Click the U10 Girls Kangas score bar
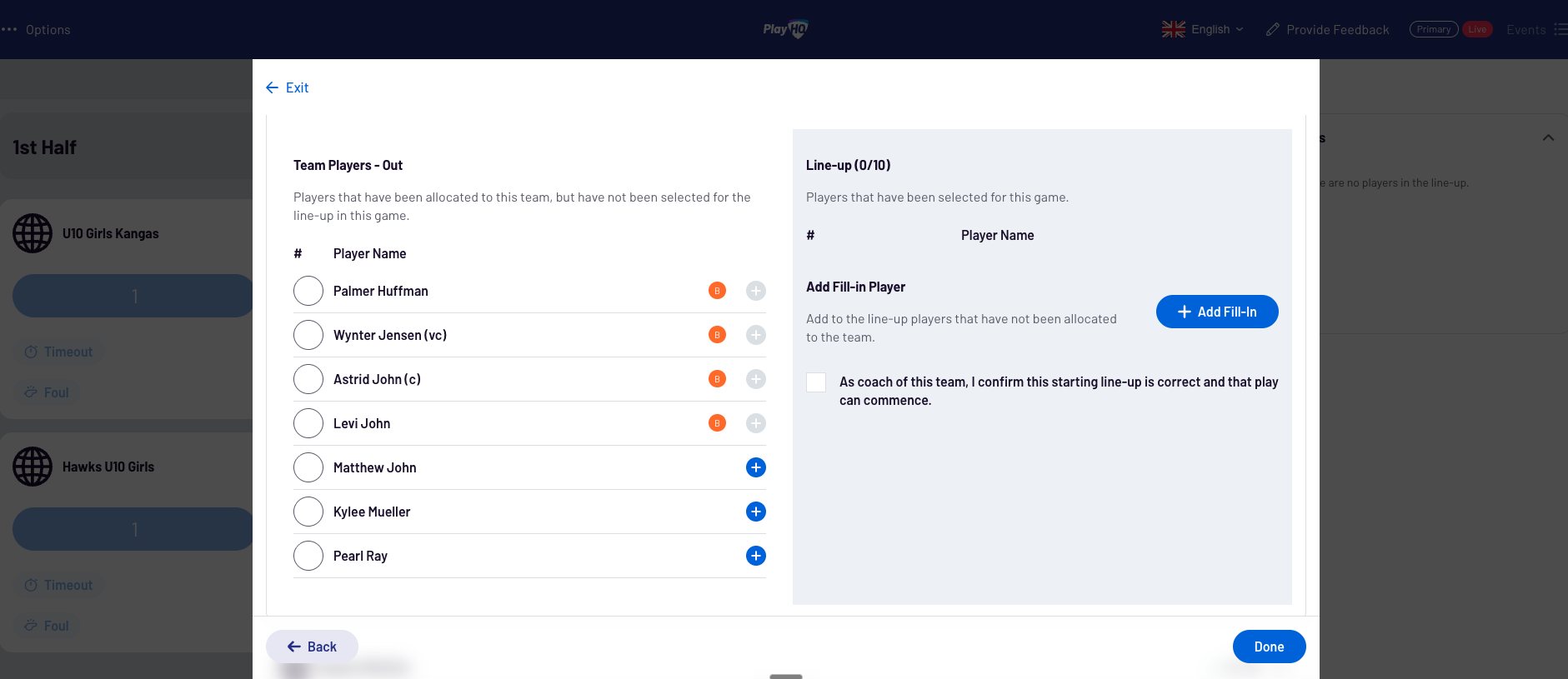This screenshot has height=679, width=1568. [x=133, y=296]
